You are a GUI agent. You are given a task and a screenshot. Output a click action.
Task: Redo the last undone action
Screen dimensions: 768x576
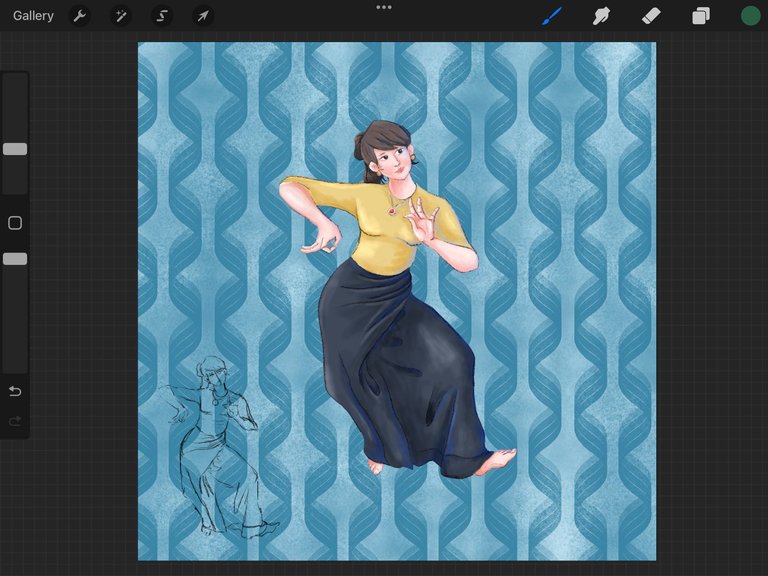[15, 421]
